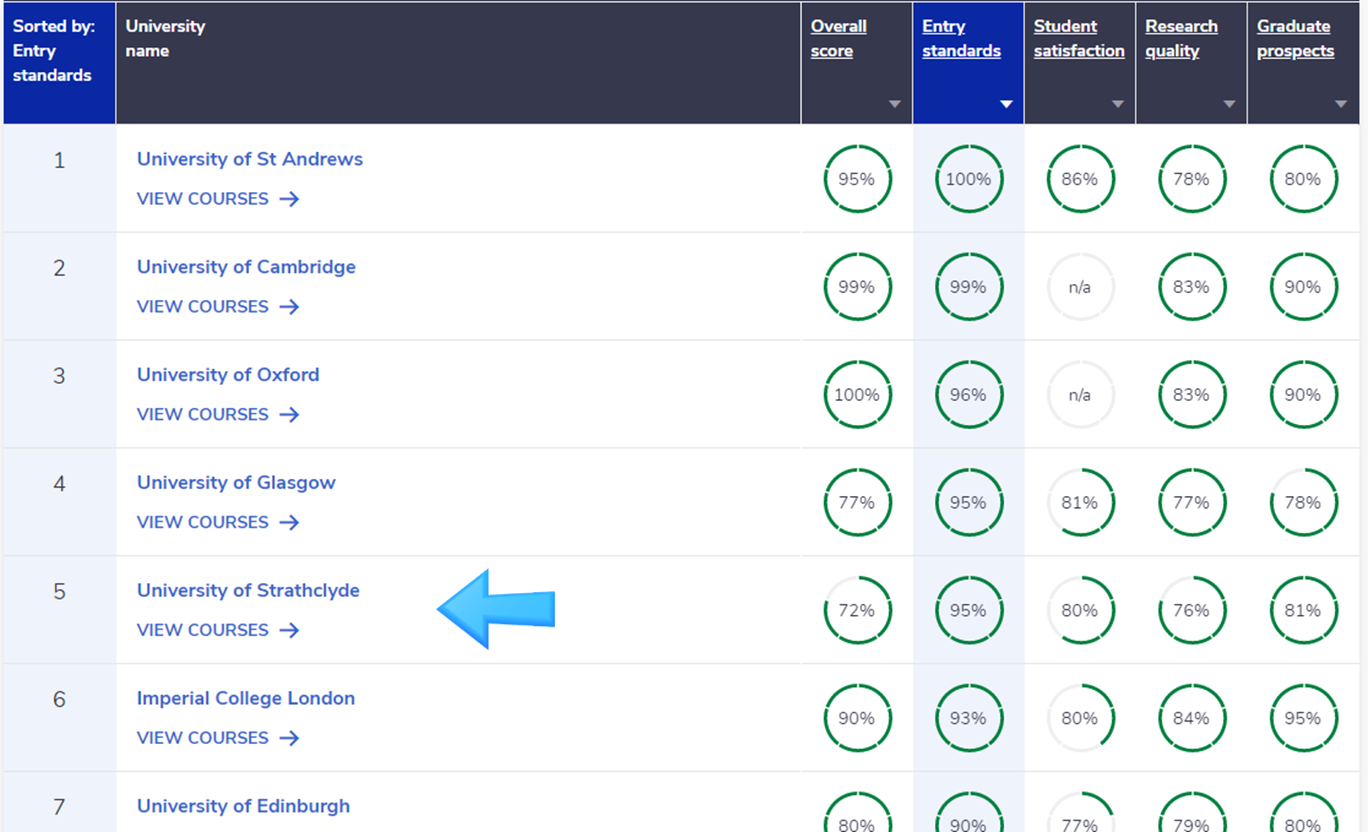View courses for University of Glasgow

tap(218, 522)
